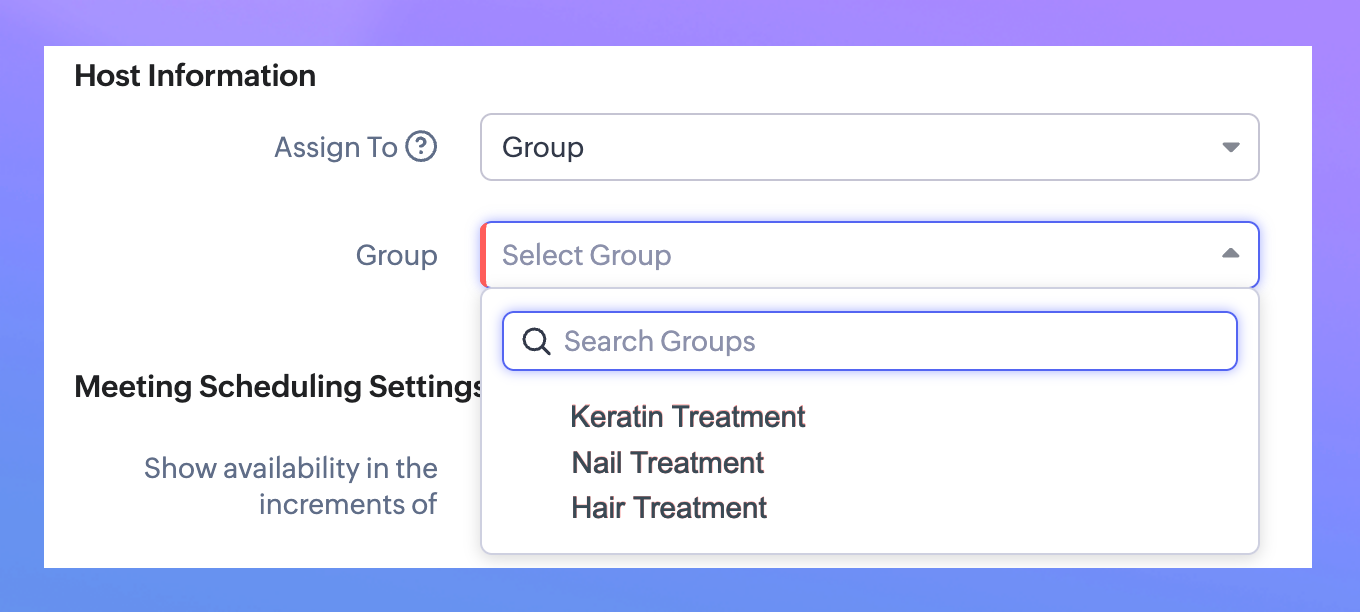This screenshot has height=612, width=1360.
Task: Click the Host Information section heading
Action: click(x=195, y=76)
